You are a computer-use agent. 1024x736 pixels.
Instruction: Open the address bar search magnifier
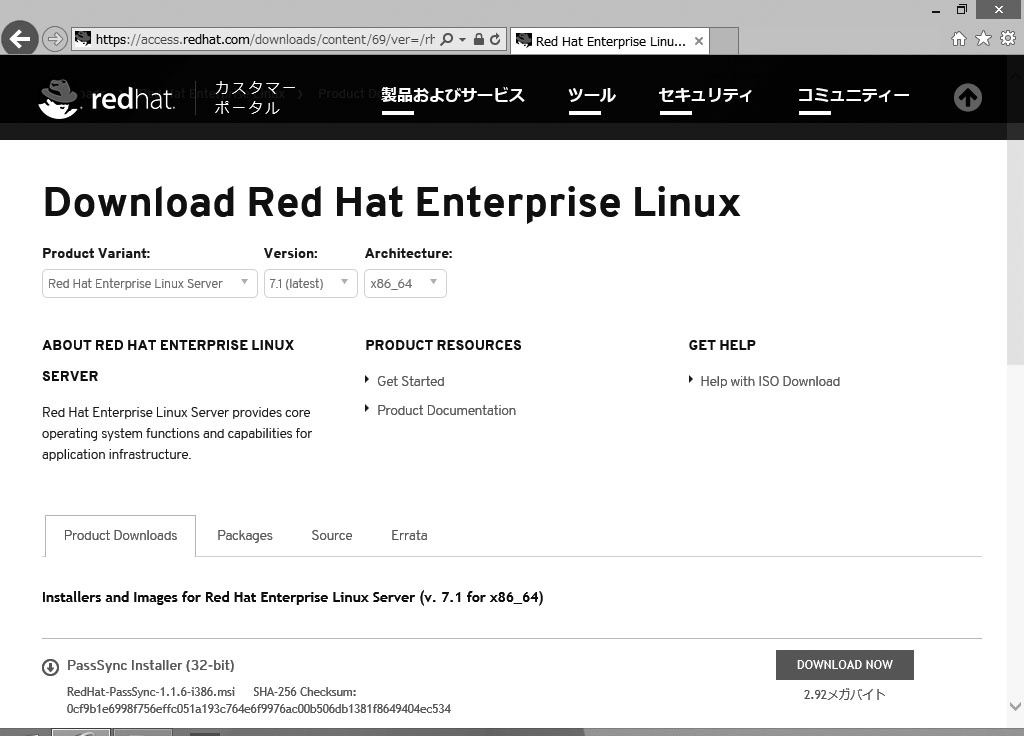coord(447,39)
